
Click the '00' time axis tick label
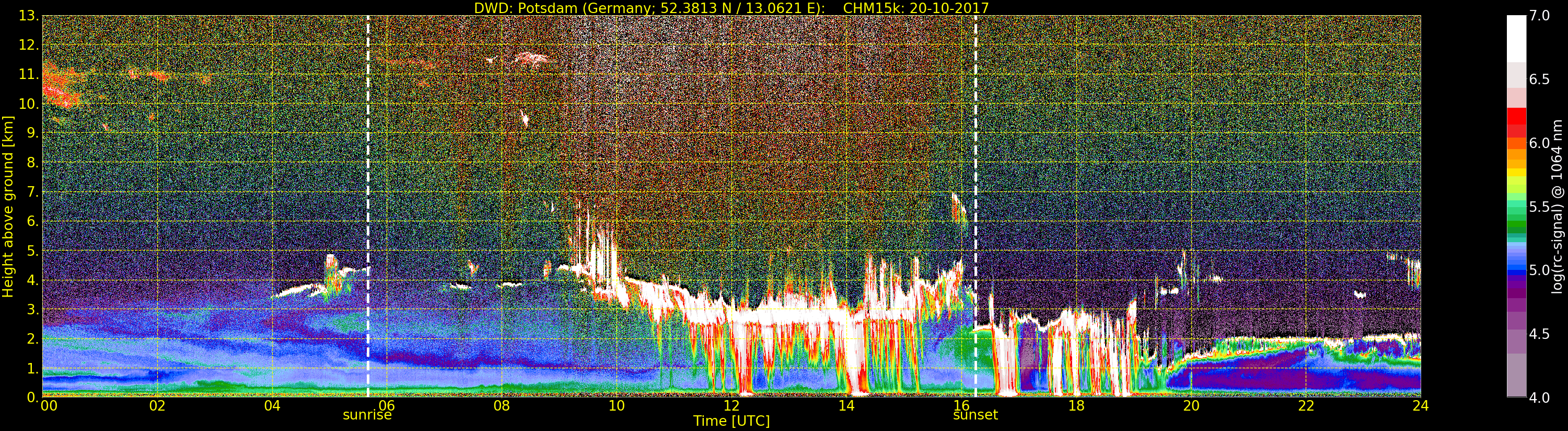(x=49, y=405)
